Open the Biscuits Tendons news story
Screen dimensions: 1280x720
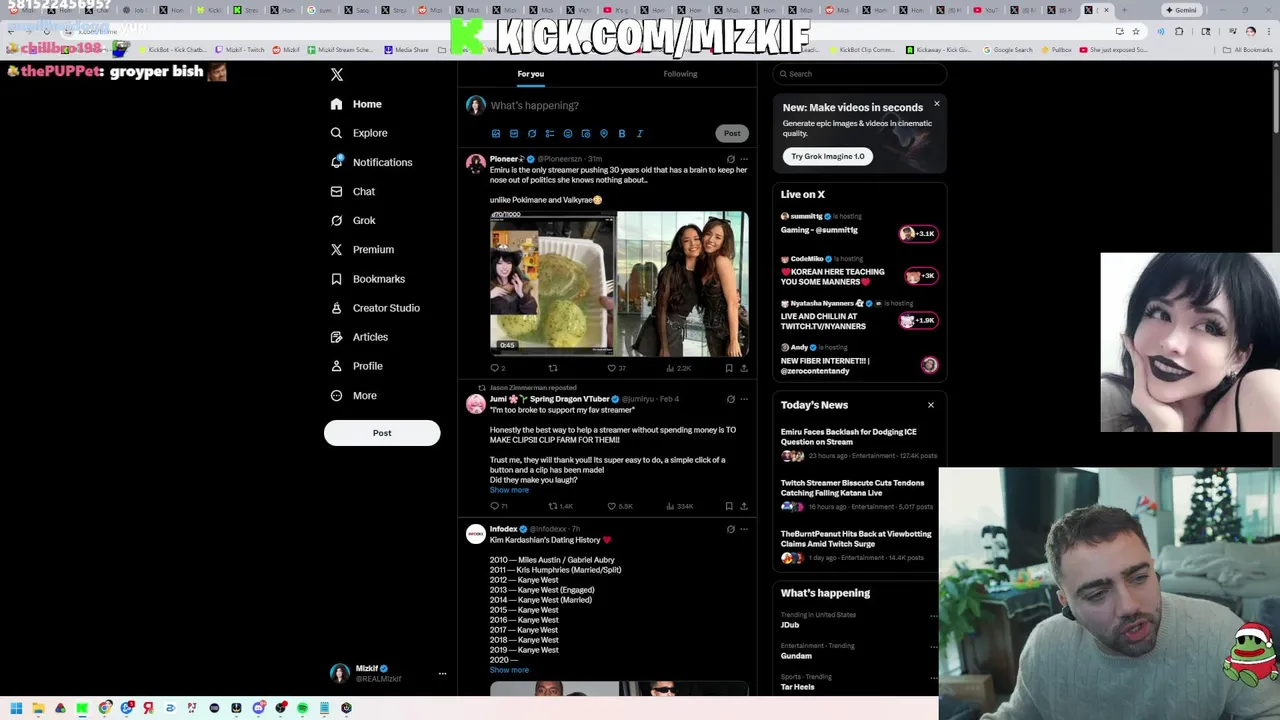coord(860,494)
